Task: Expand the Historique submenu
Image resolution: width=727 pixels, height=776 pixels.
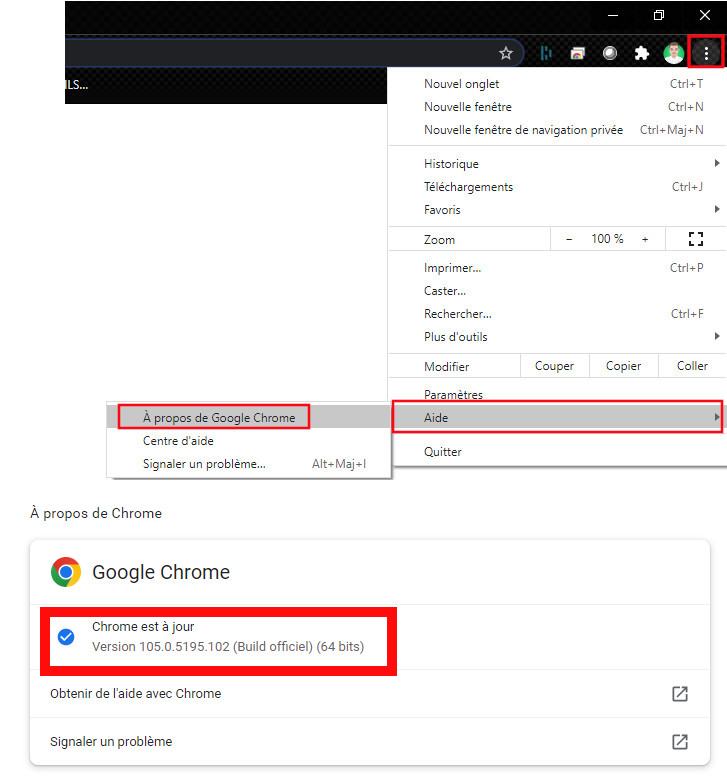Action: [557, 164]
